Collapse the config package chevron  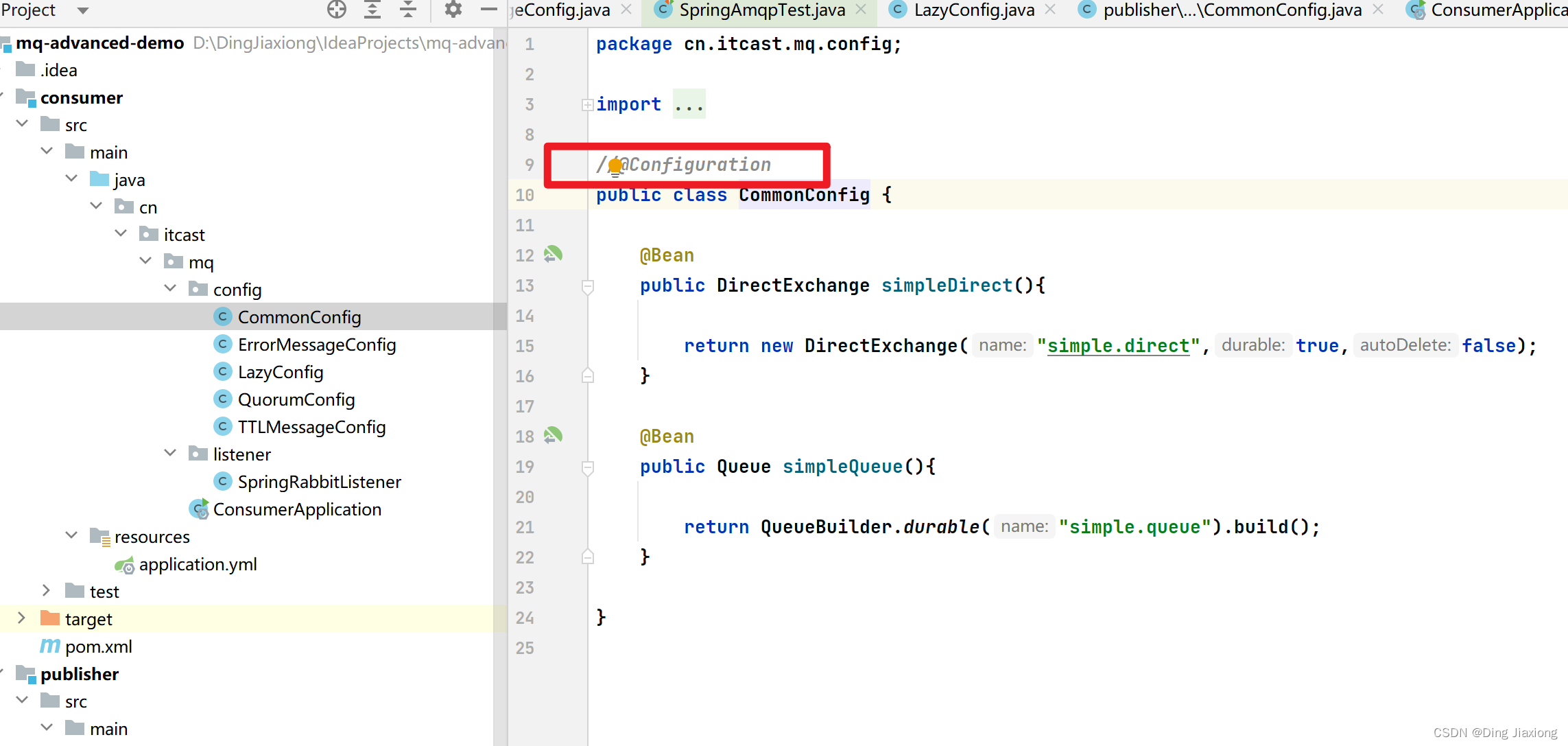pos(170,288)
